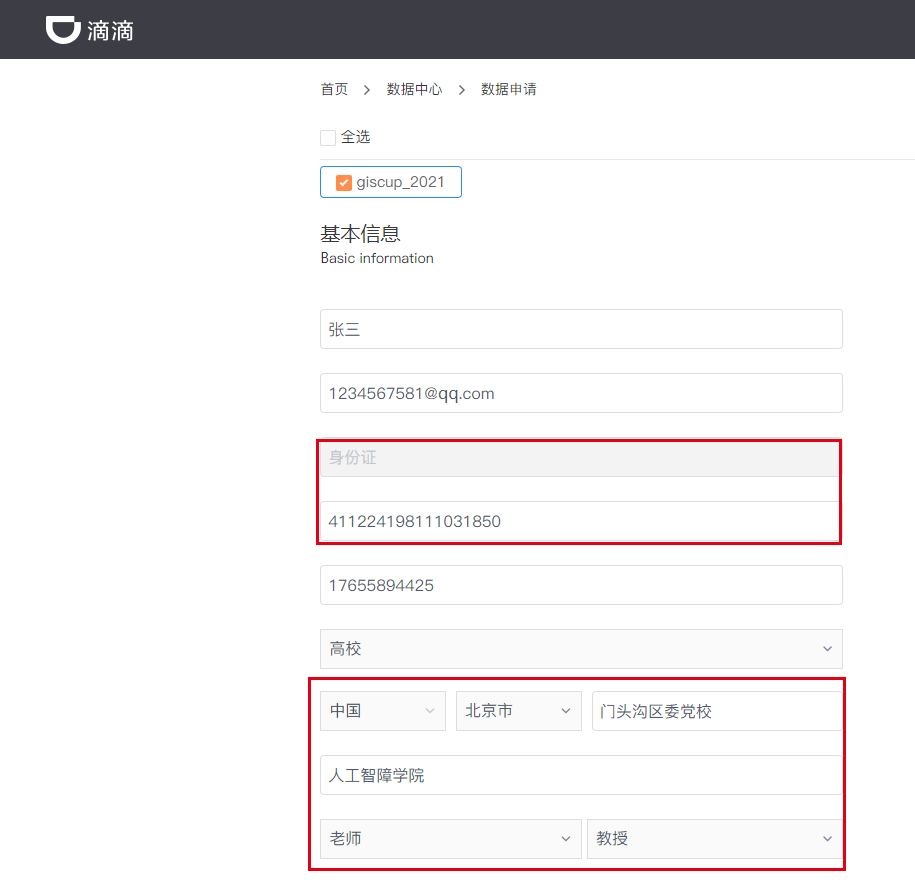915x891 pixels.
Task: Click the Basic information subtitle text
Action: click(377, 258)
